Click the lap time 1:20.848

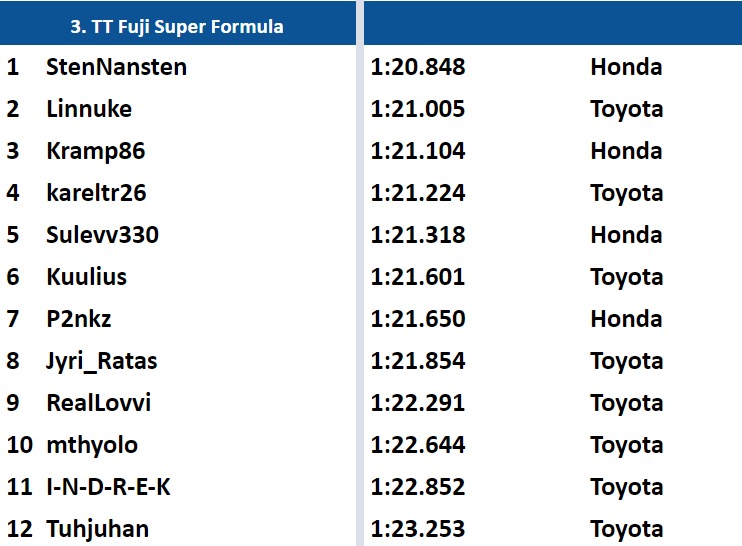coord(418,67)
